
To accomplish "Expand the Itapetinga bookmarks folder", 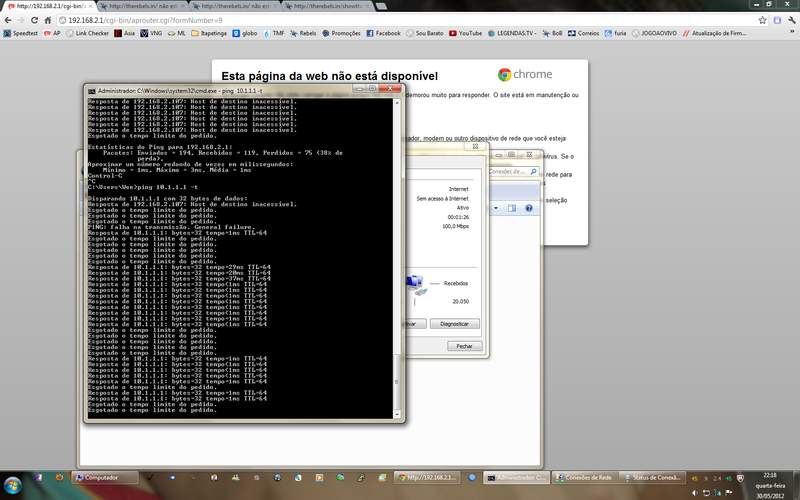I will click(x=209, y=33).
